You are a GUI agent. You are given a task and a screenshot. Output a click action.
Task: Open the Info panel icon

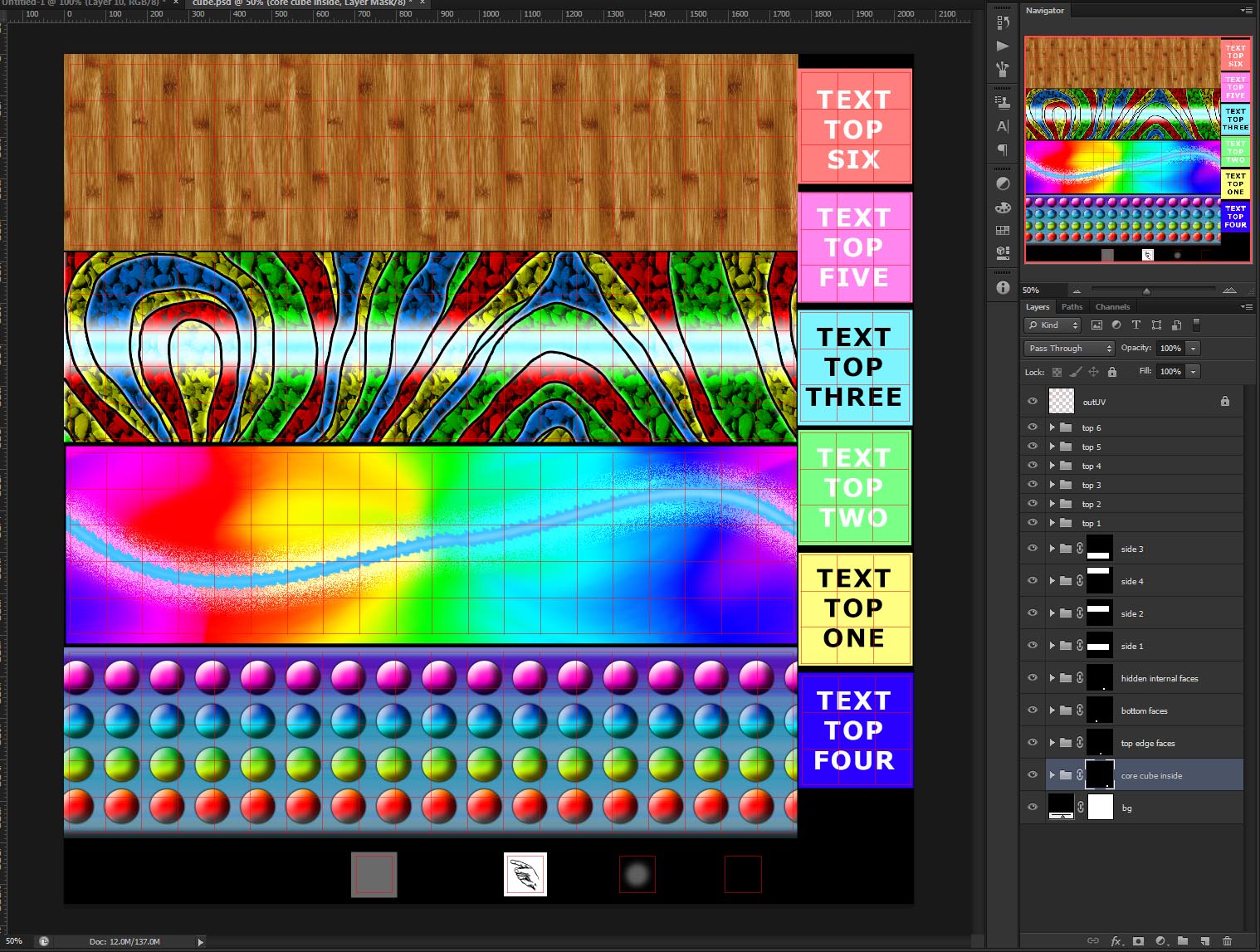tap(1003, 287)
